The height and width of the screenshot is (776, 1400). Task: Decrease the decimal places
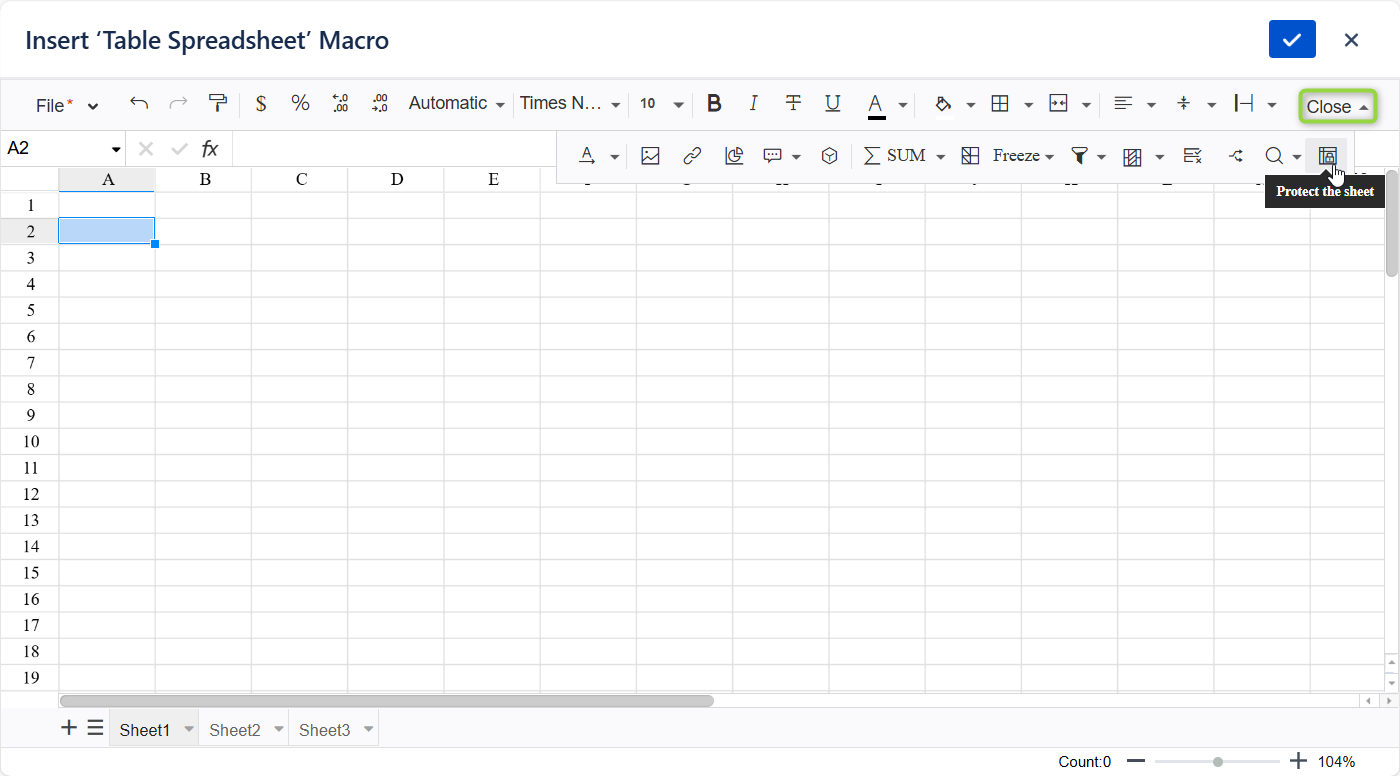coord(340,104)
